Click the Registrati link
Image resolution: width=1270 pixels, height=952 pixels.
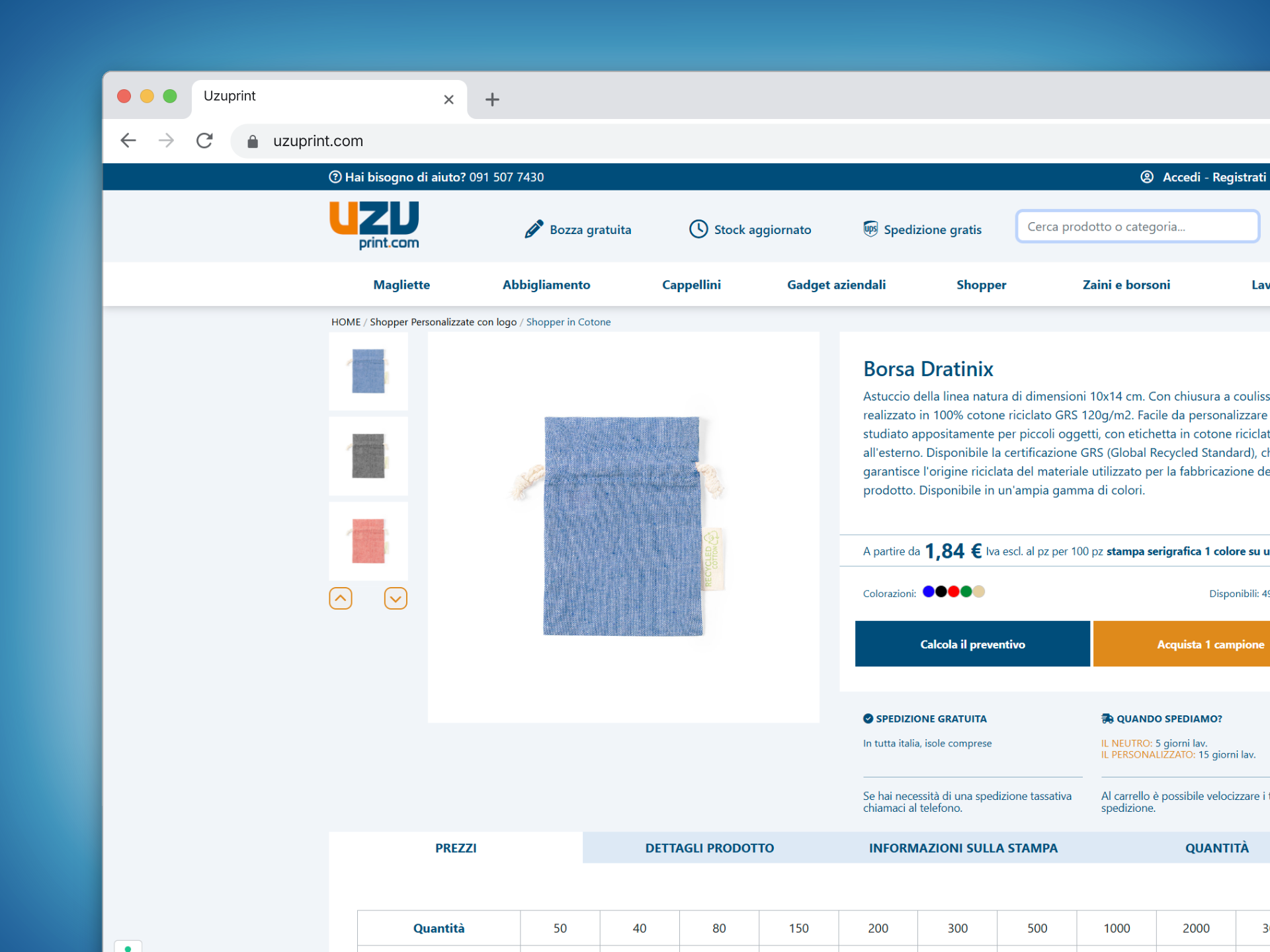pos(1239,177)
